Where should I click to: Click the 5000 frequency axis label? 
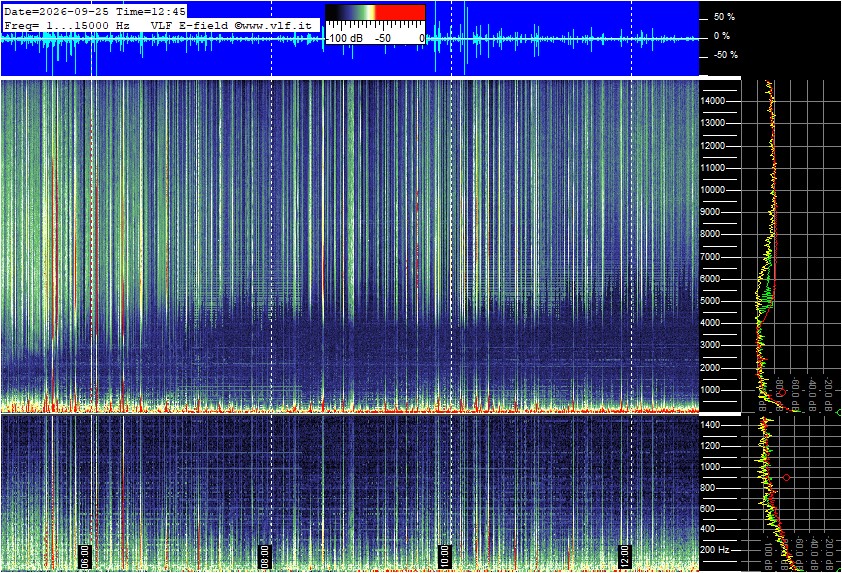click(x=710, y=301)
